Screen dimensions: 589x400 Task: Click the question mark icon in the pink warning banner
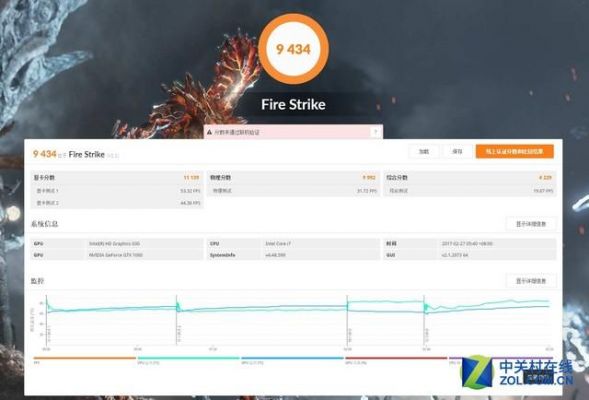(375, 132)
